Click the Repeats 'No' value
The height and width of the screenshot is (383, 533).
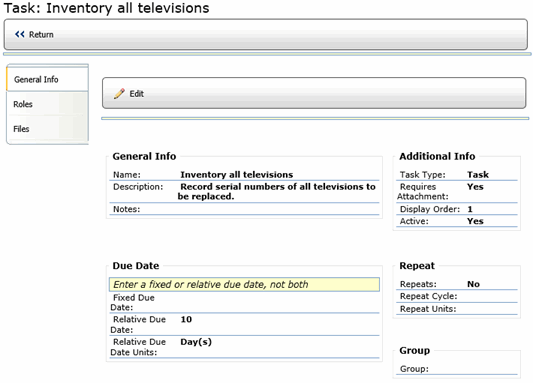(473, 284)
